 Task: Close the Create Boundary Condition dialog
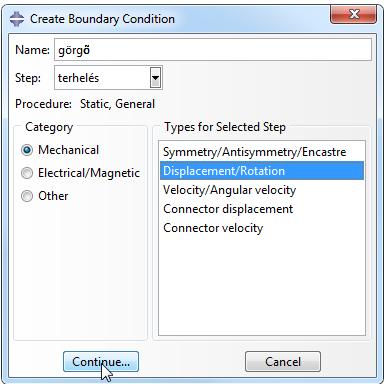pyautogui.click(x=354, y=15)
